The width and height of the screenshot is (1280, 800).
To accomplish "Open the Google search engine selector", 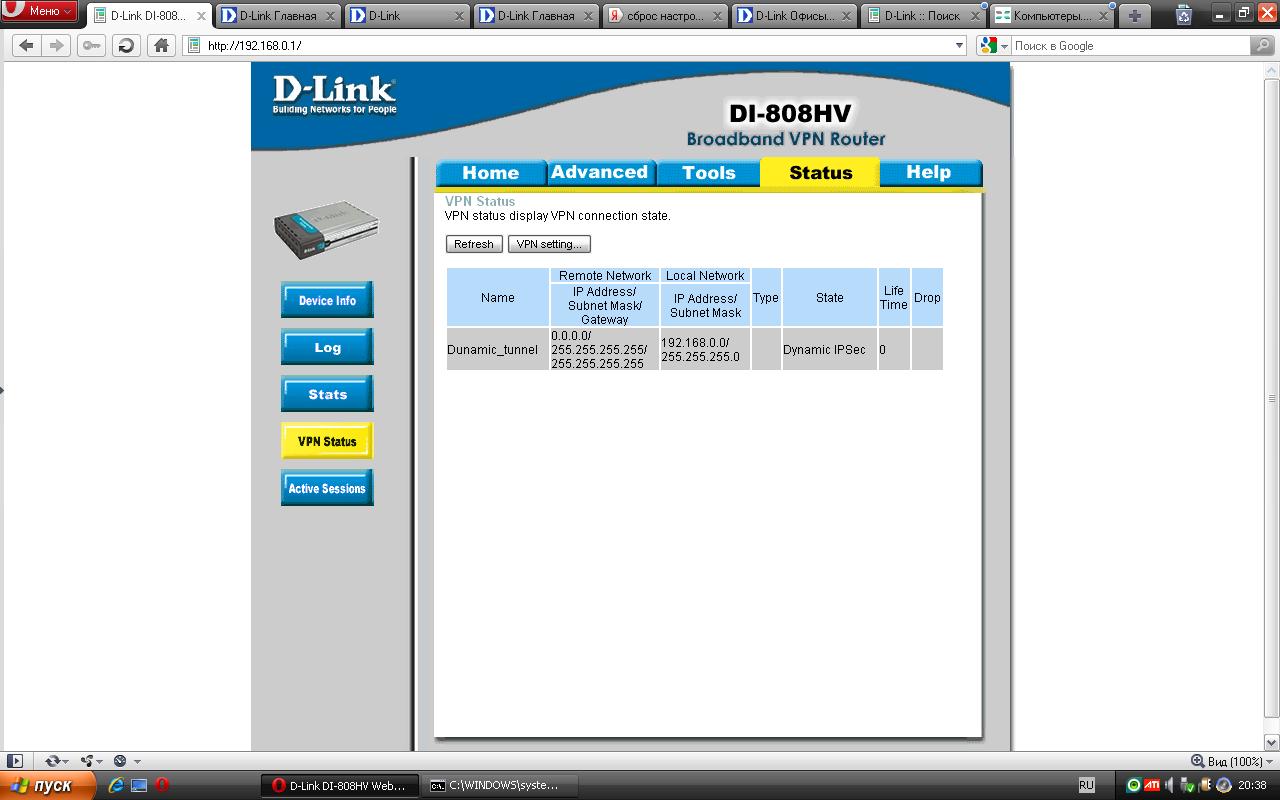I will point(993,45).
